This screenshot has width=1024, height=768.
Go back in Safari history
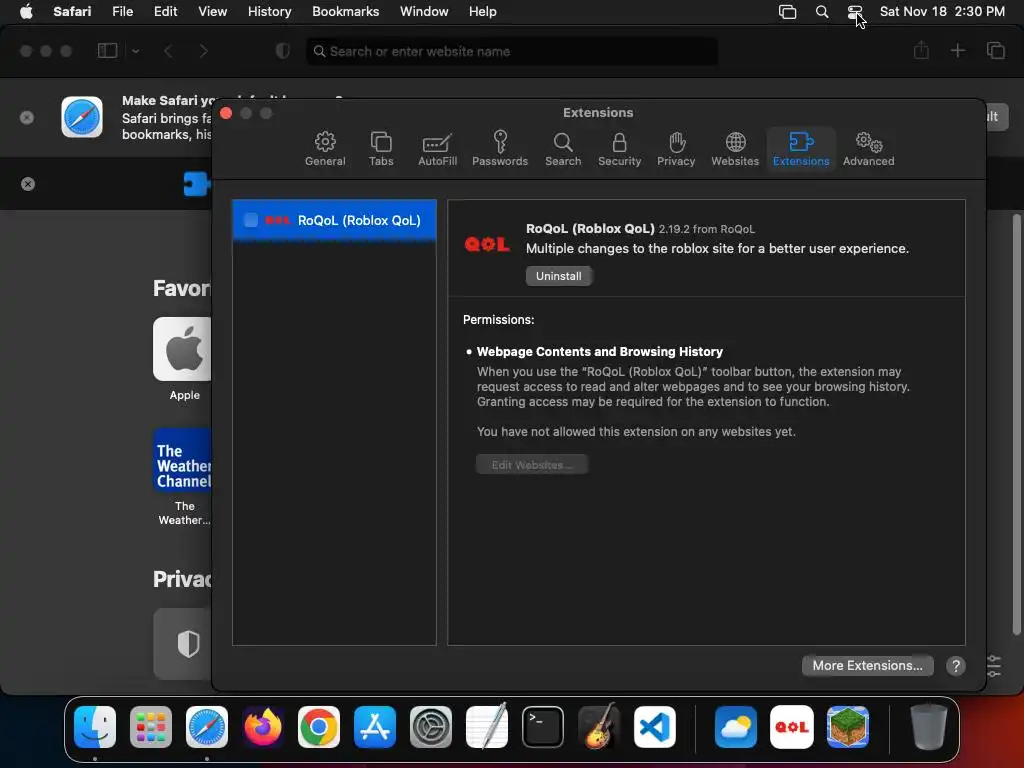[168, 51]
